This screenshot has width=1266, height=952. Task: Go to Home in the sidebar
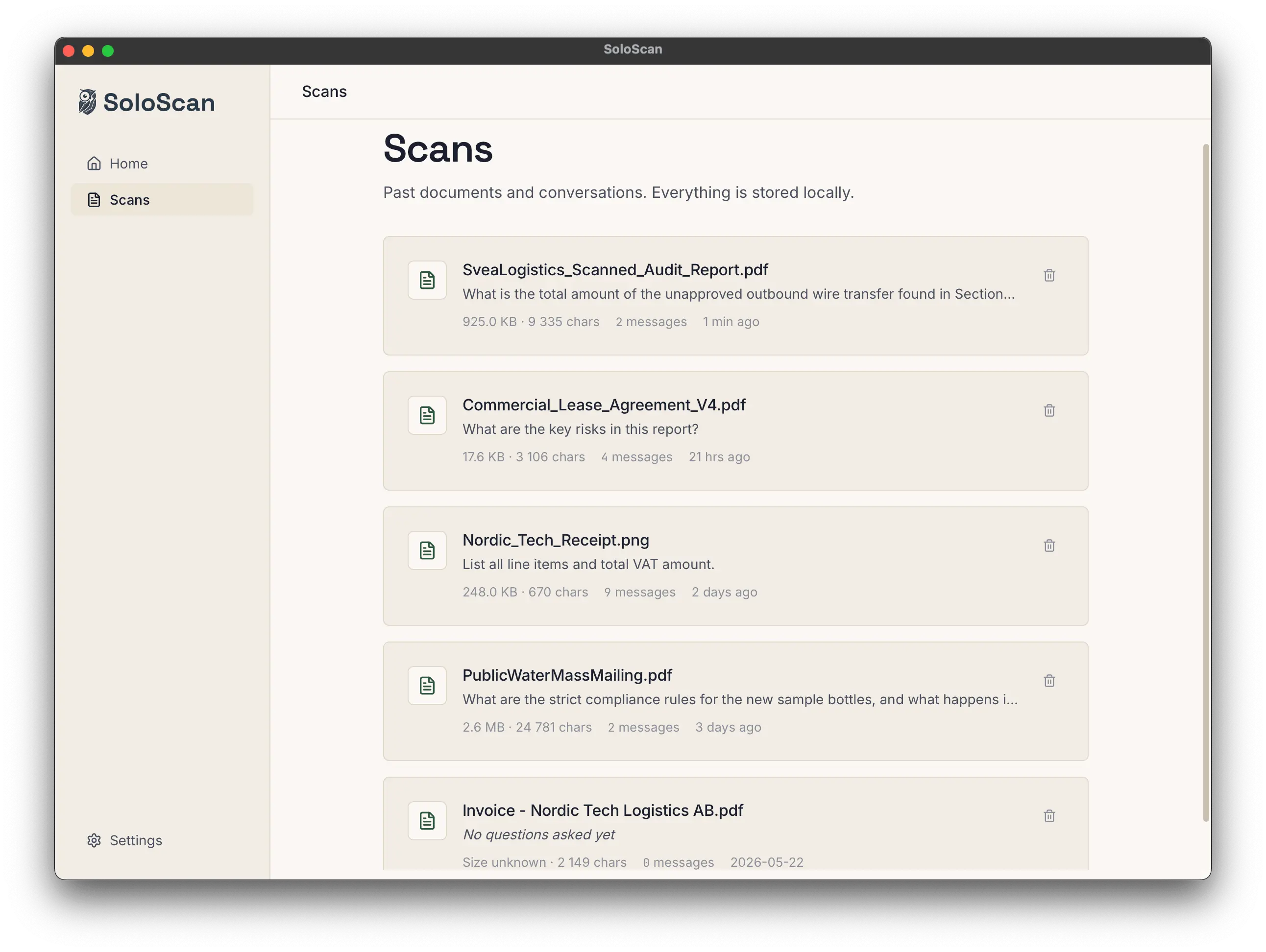[162, 164]
